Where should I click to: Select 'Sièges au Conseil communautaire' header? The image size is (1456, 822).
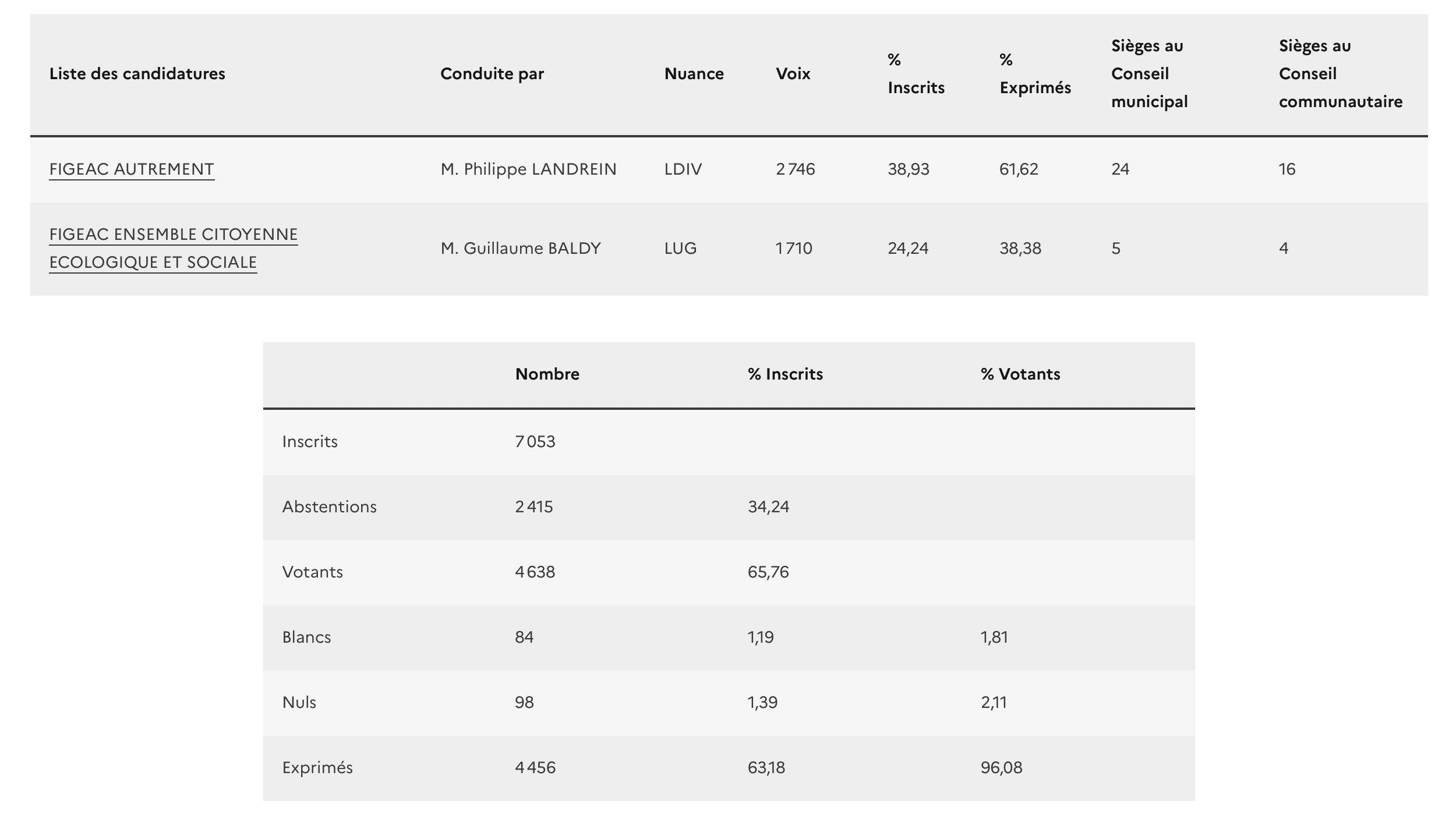click(x=1340, y=74)
